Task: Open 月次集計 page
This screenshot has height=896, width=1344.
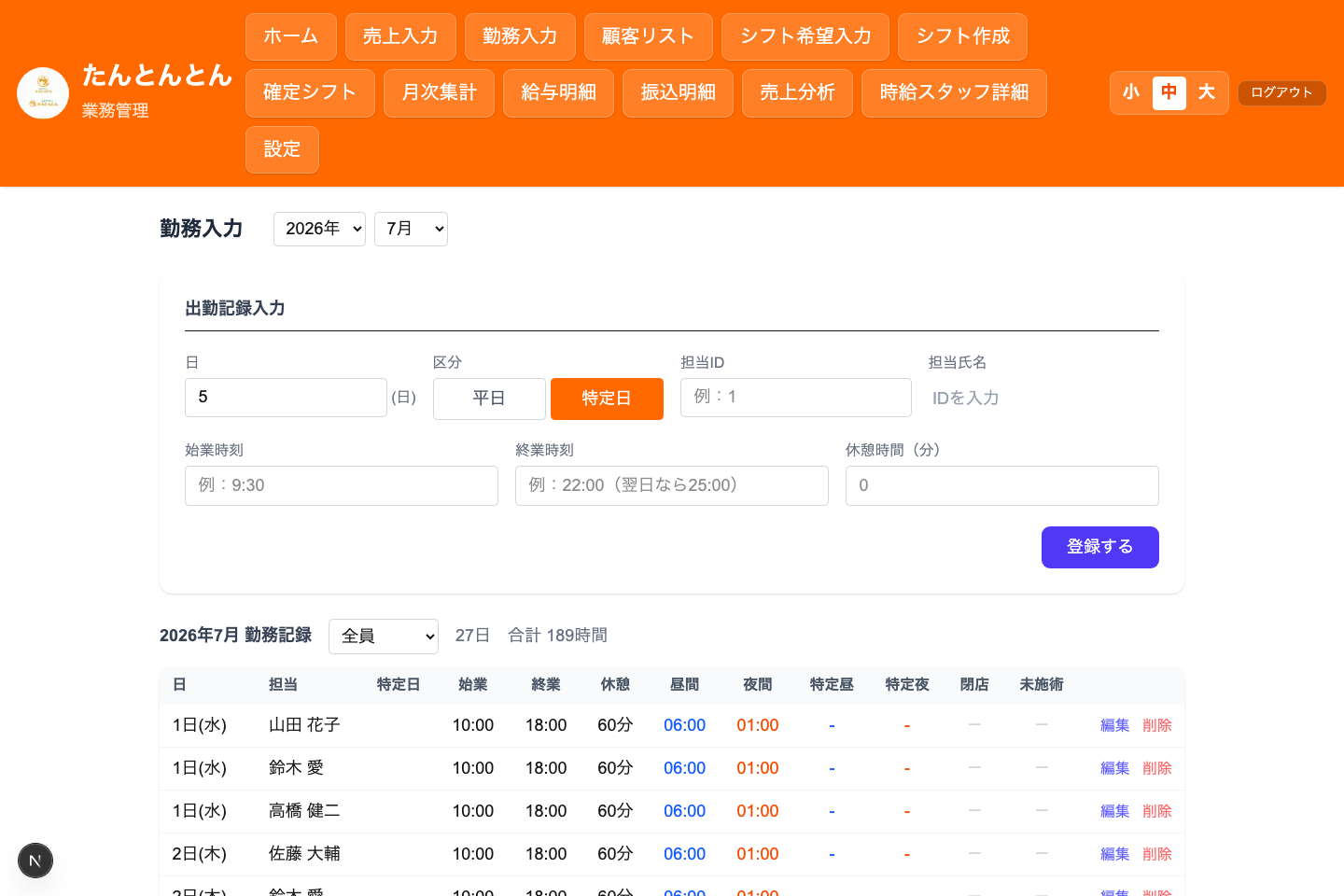Action: coord(439,93)
